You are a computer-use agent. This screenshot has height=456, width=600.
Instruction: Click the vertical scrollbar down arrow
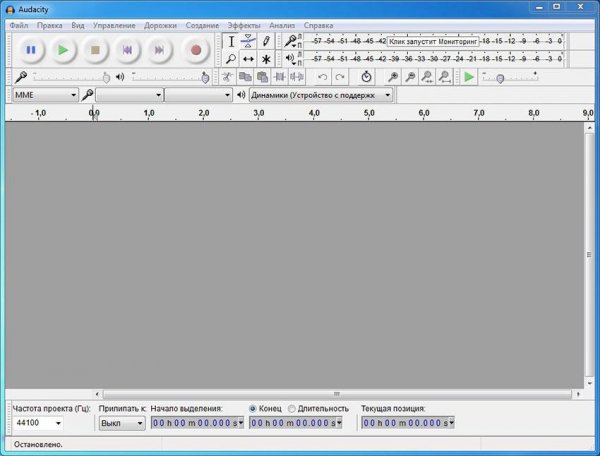tap(589, 383)
